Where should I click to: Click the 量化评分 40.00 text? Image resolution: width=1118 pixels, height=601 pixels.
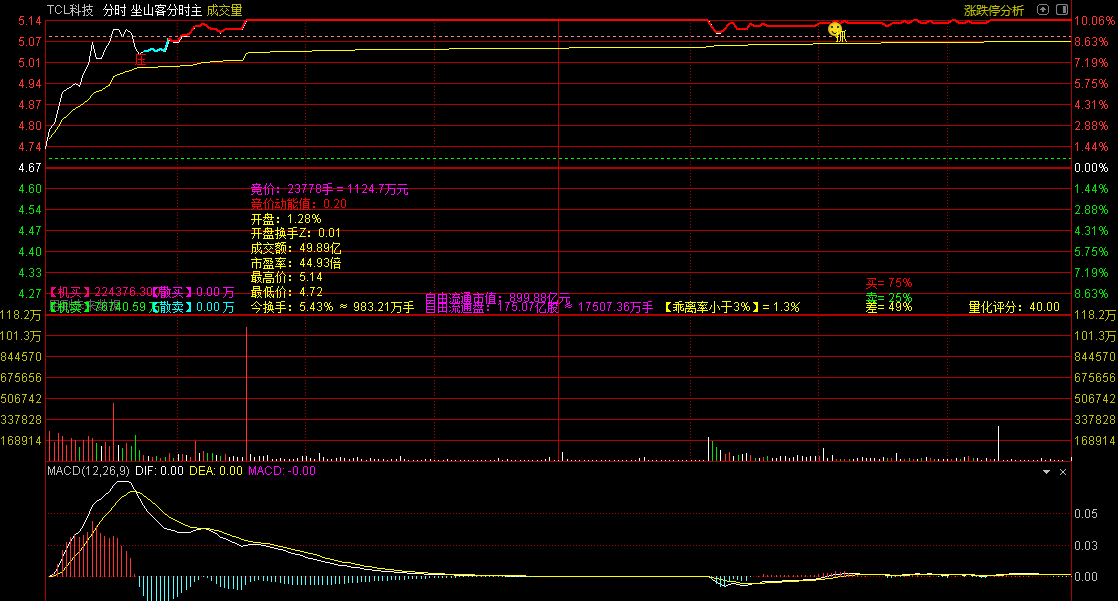(x=1014, y=307)
